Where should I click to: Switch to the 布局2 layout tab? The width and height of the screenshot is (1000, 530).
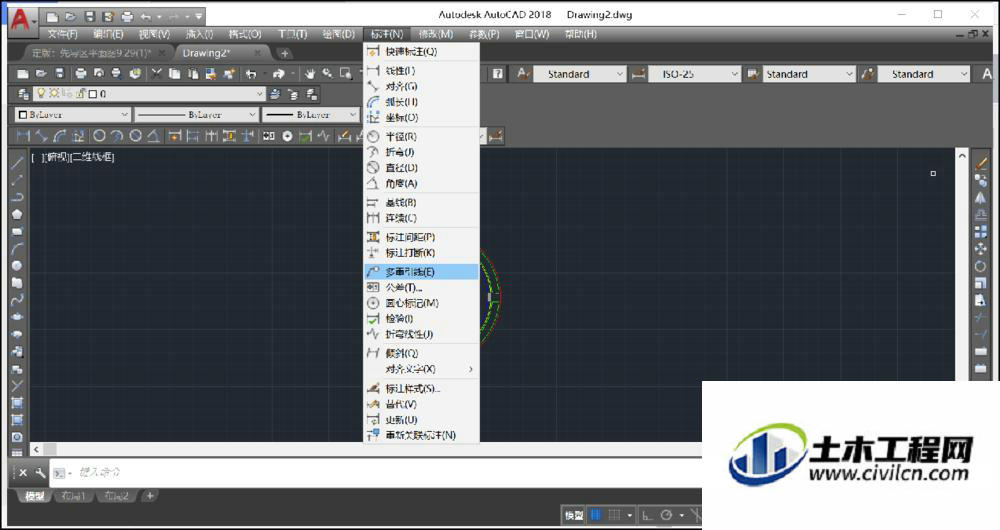(117, 496)
